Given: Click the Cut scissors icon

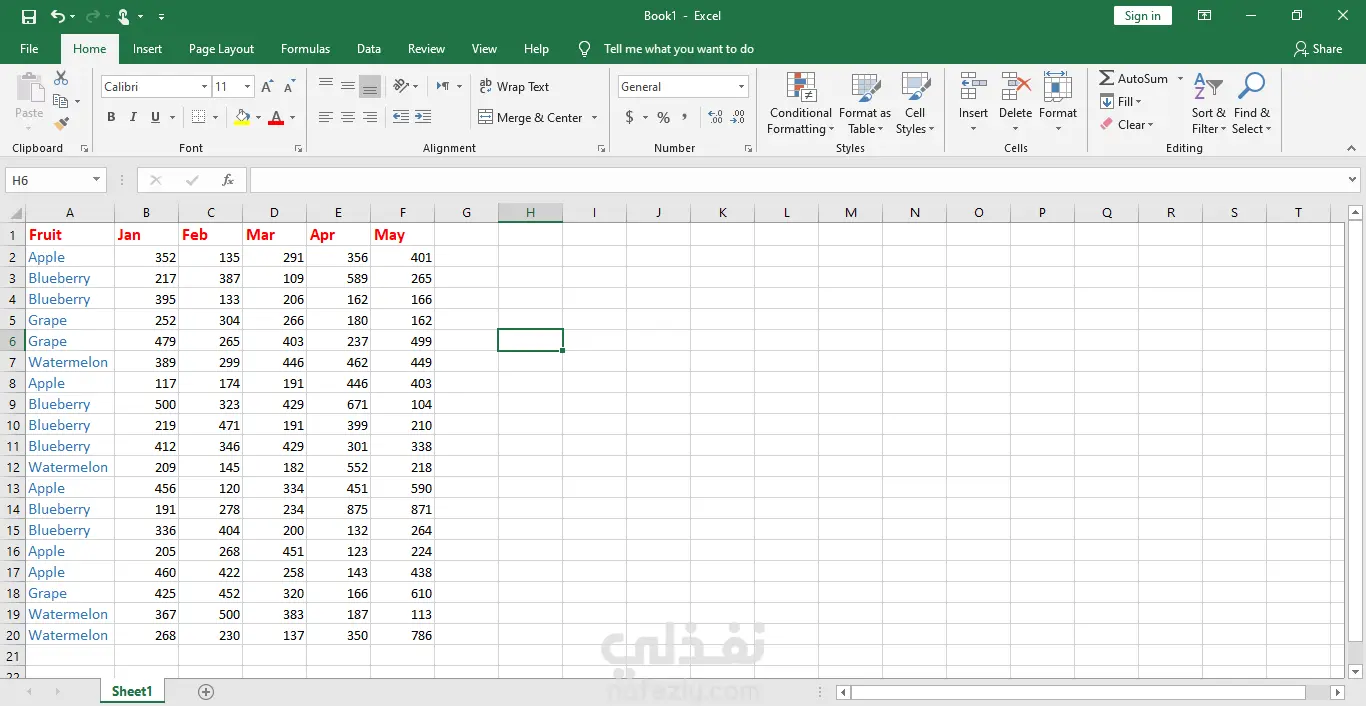Looking at the screenshot, I should coord(61,78).
